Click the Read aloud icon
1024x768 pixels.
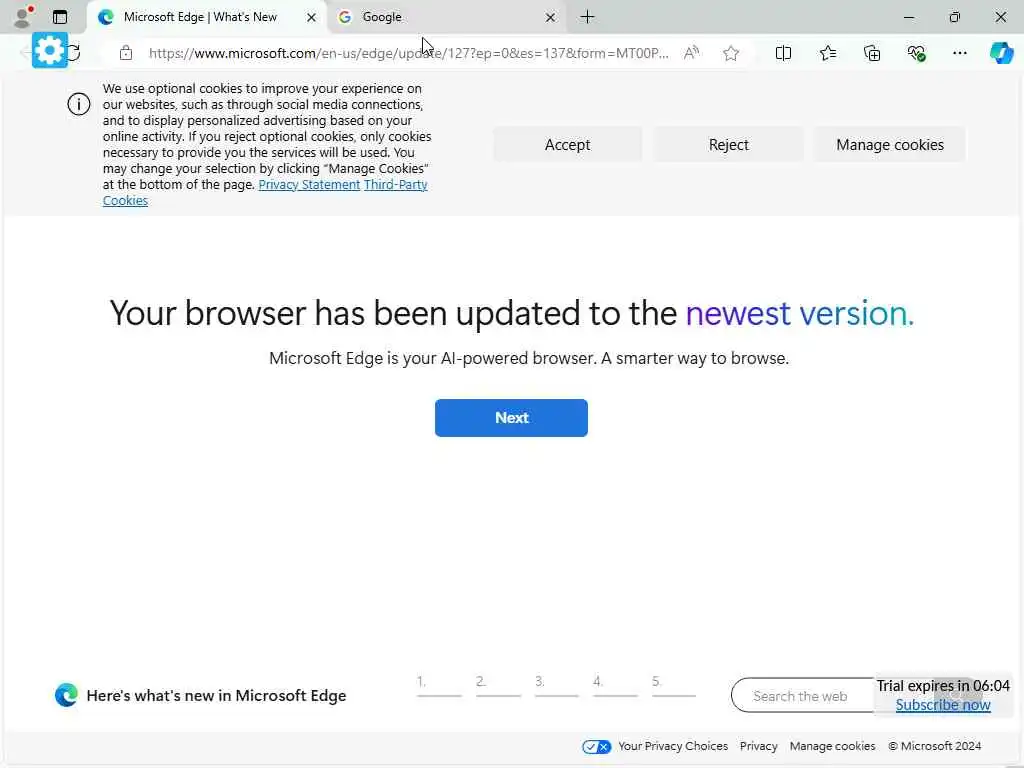pyautogui.click(x=691, y=53)
